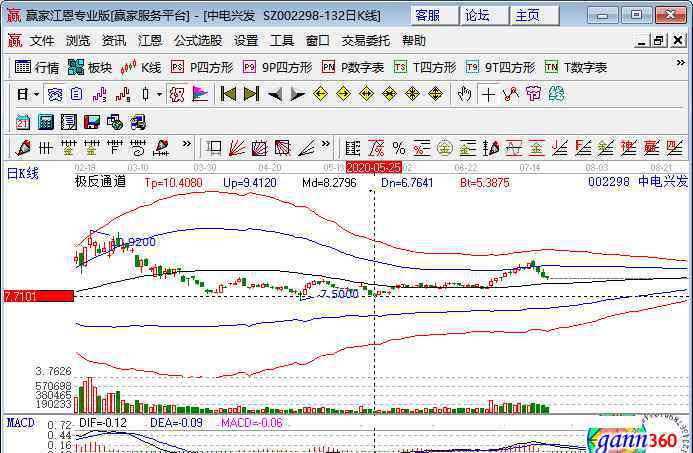The width and height of the screenshot is (693, 453).
Task: Click the MACD indicator label
Action: [x=21, y=423]
